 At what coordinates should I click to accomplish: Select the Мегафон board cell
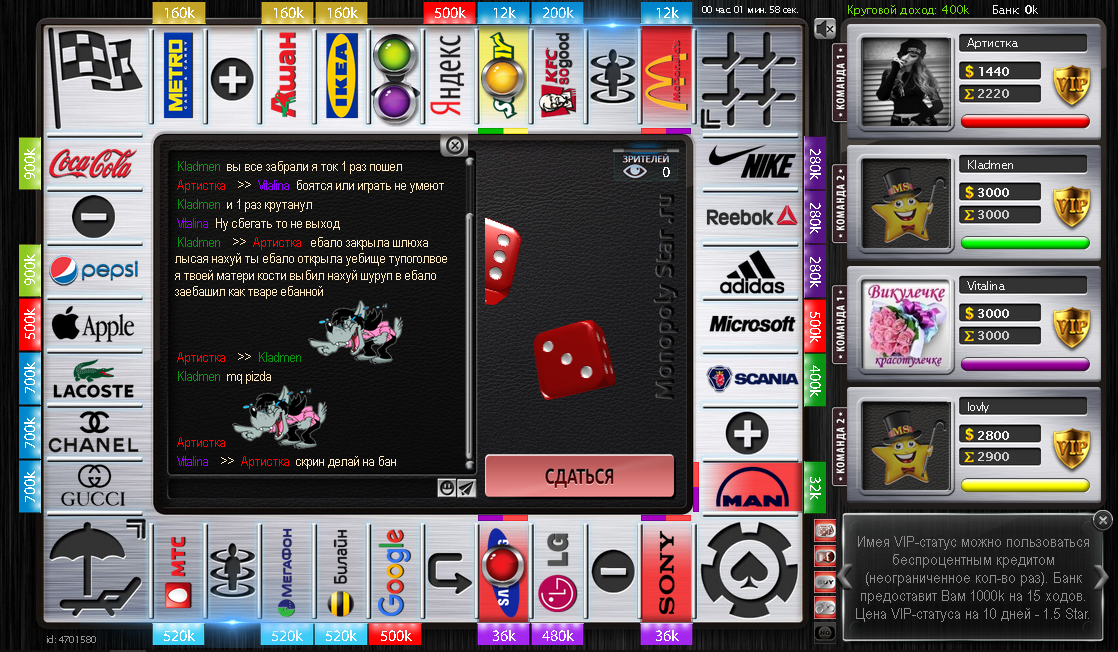click(287, 572)
